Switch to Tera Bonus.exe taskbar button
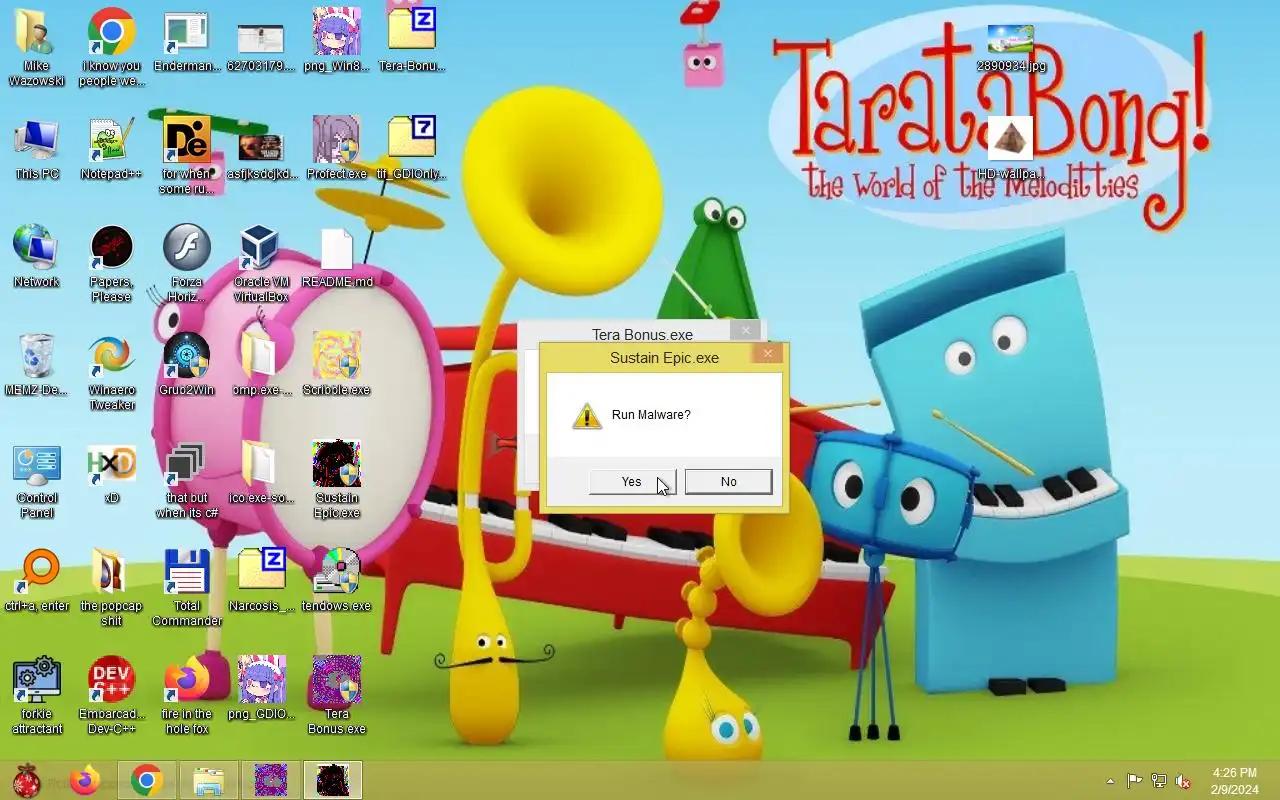Viewport: 1280px width, 800px height. [x=270, y=780]
